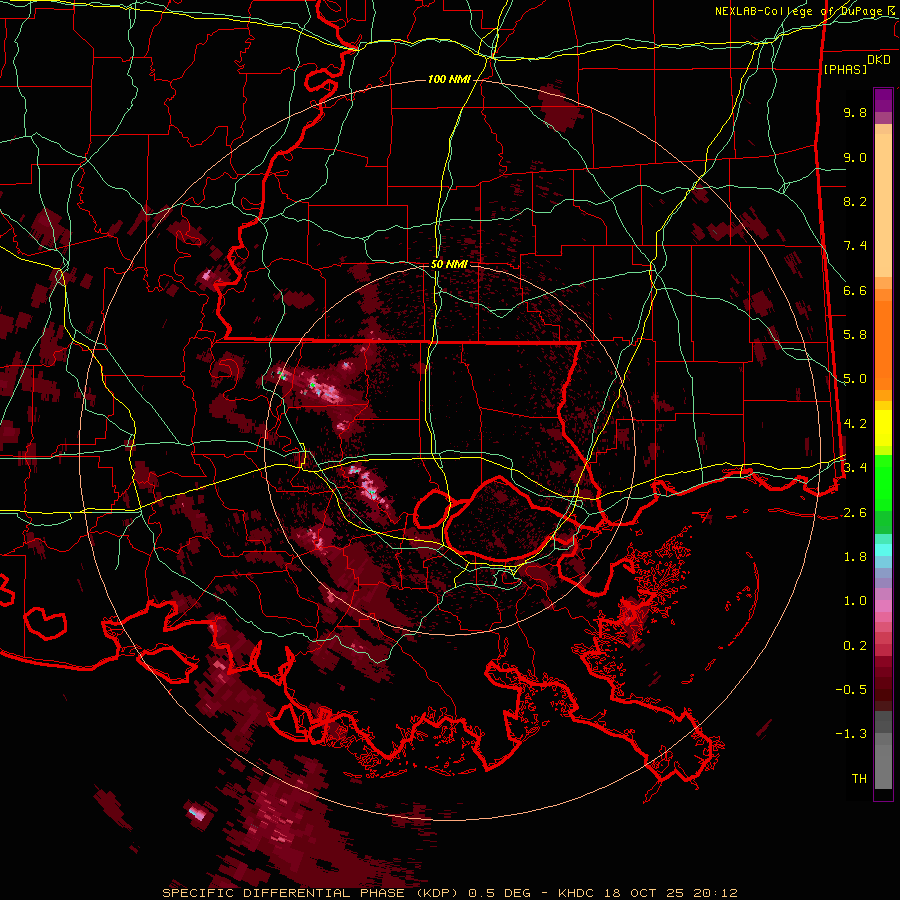This screenshot has width=900, height=900.
Task: Click the -1.3 value on the color scale
Action: (851, 734)
